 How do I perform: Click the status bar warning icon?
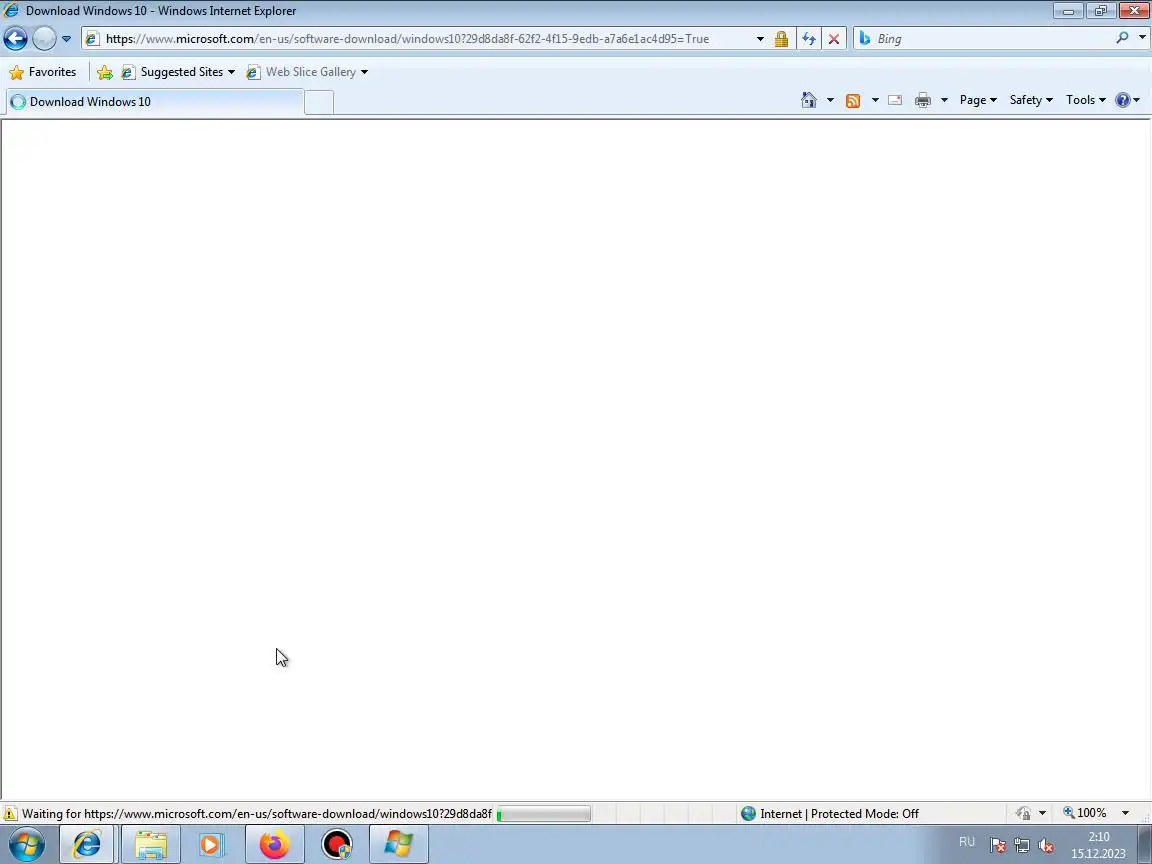[x=10, y=814]
